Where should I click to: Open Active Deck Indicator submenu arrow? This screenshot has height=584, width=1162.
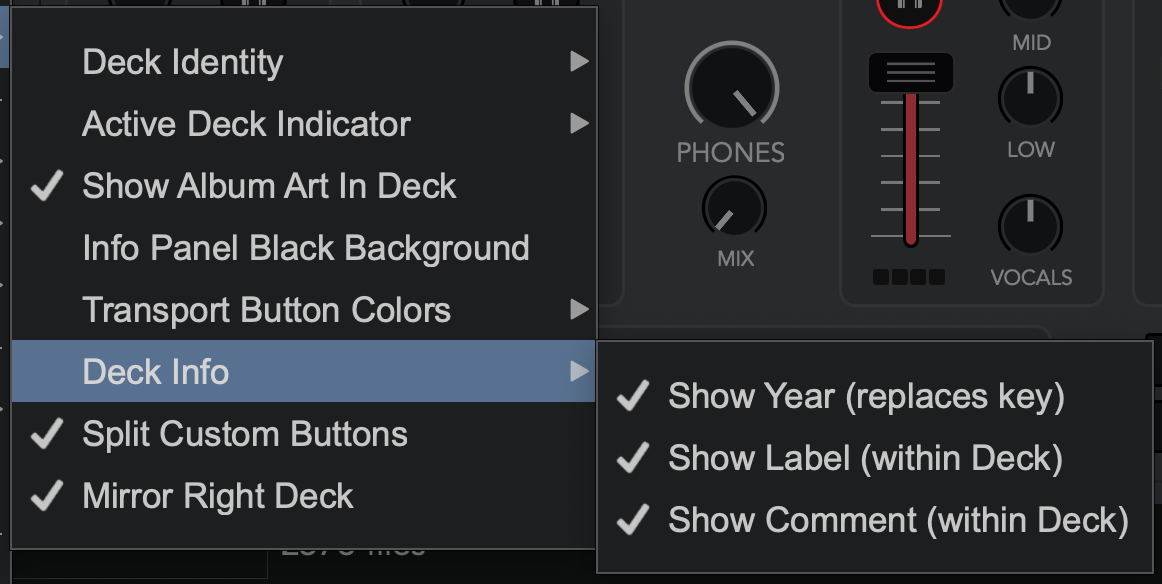pyautogui.click(x=580, y=124)
